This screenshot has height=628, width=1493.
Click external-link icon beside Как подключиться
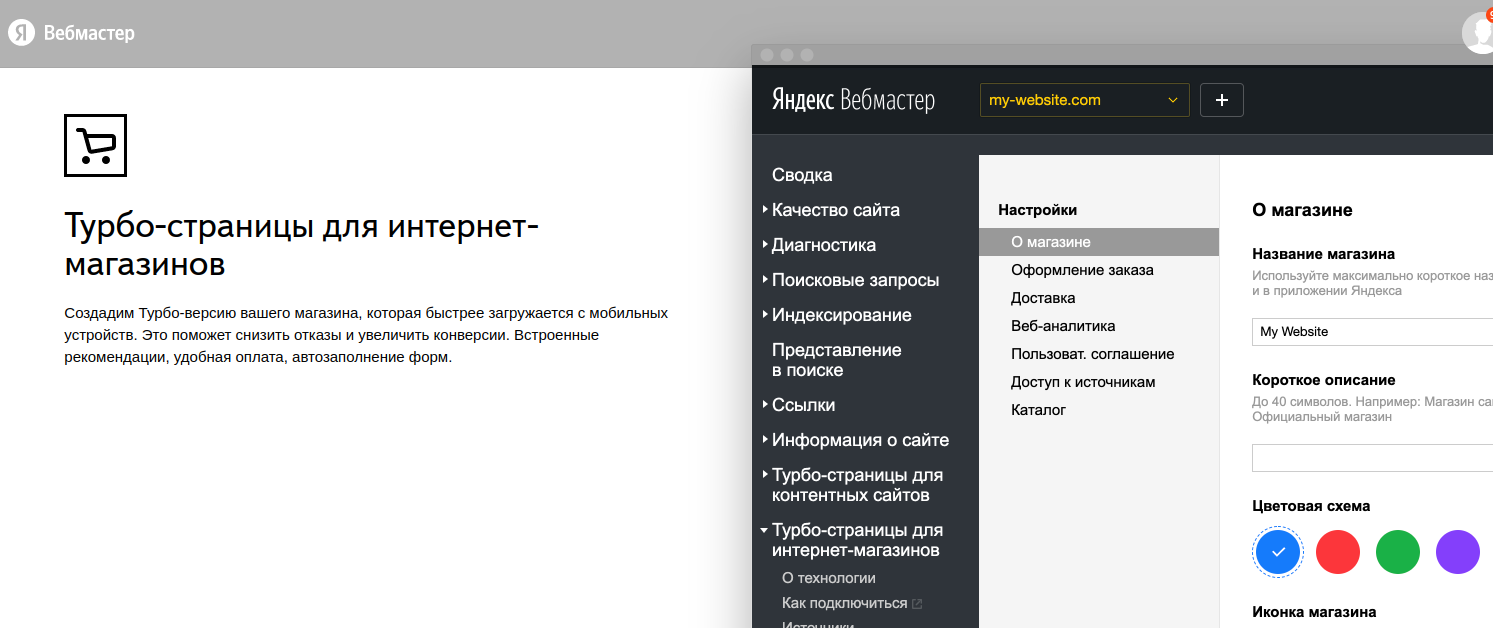pos(917,604)
